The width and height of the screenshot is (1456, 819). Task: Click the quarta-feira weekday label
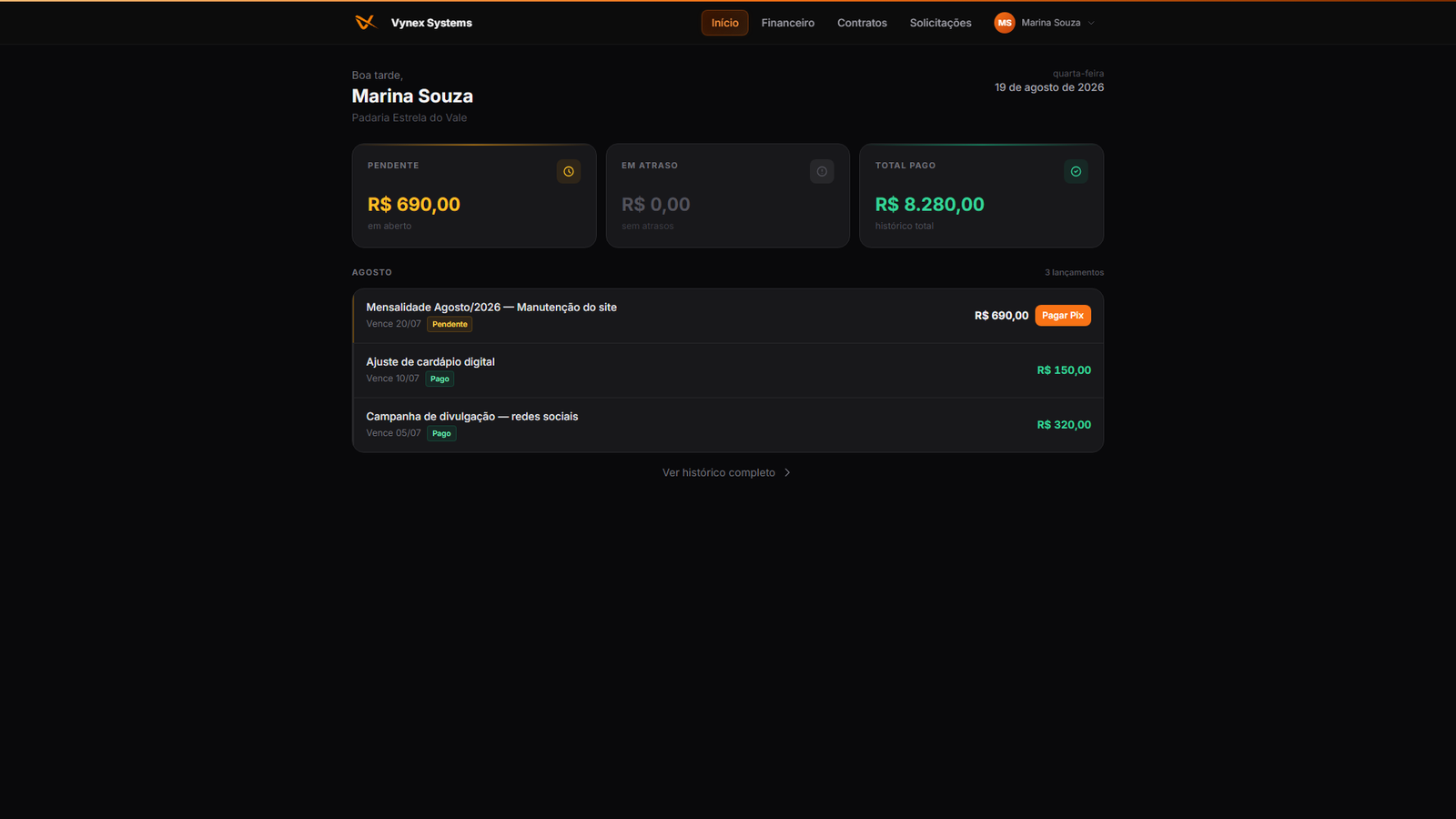(x=1078, y=74)
